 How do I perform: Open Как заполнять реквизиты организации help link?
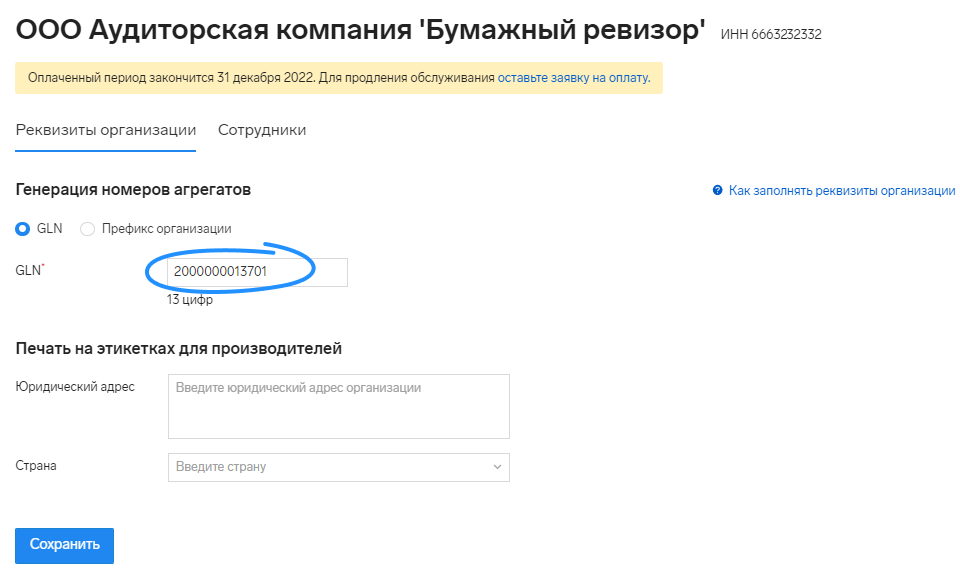click(842, 190)
